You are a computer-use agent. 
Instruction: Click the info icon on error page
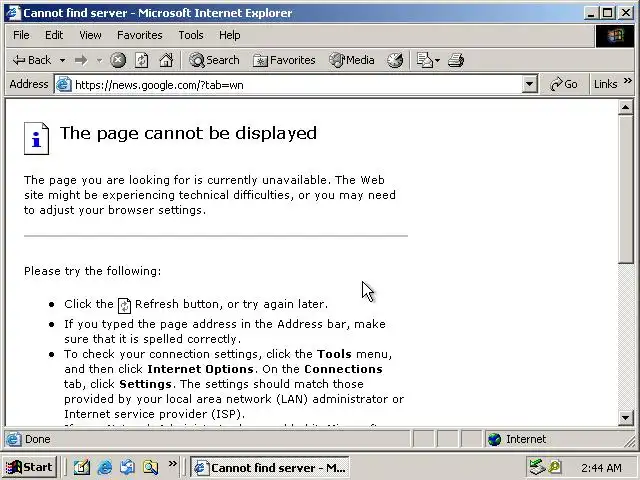click(x=36, y=138)
